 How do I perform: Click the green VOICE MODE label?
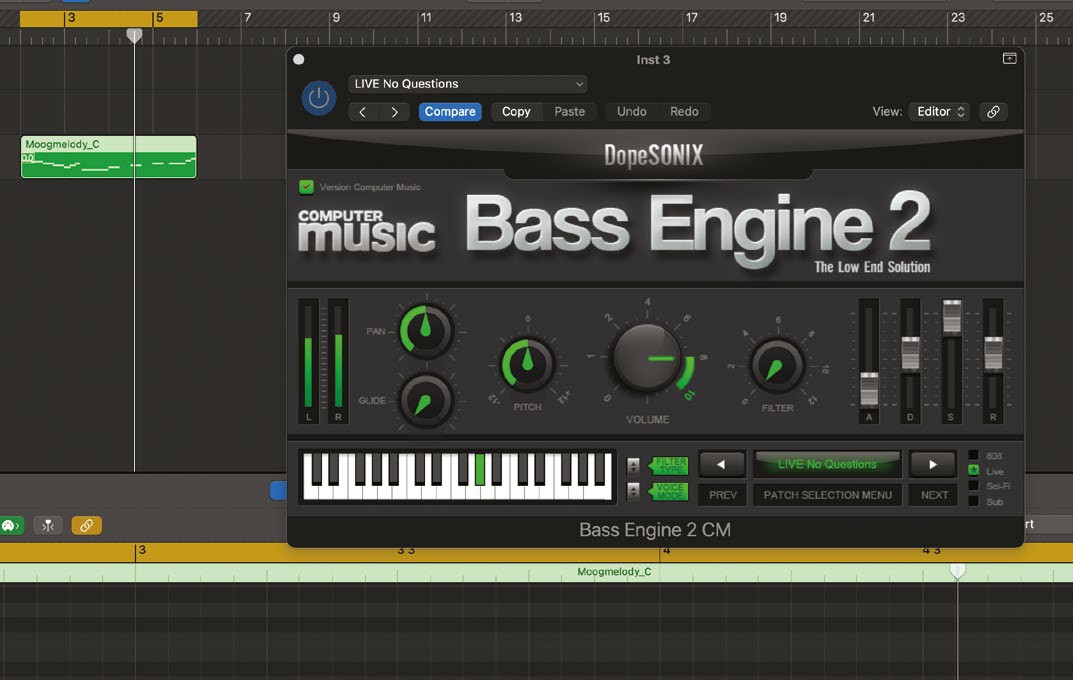(x=669, y=491)
